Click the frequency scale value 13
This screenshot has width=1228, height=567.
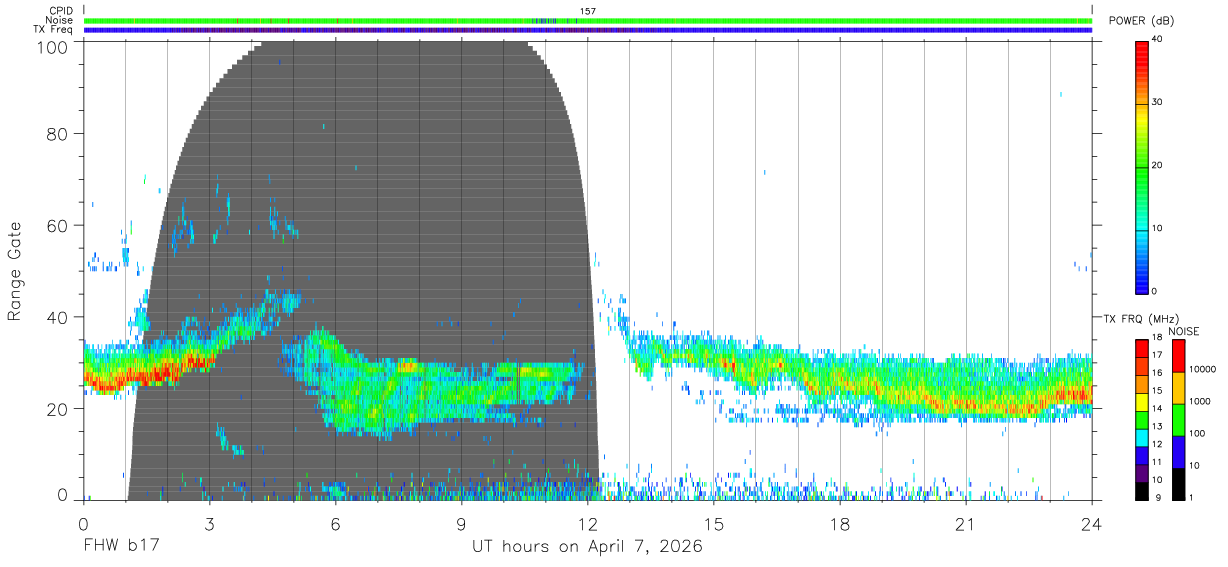pos(1159,426)
